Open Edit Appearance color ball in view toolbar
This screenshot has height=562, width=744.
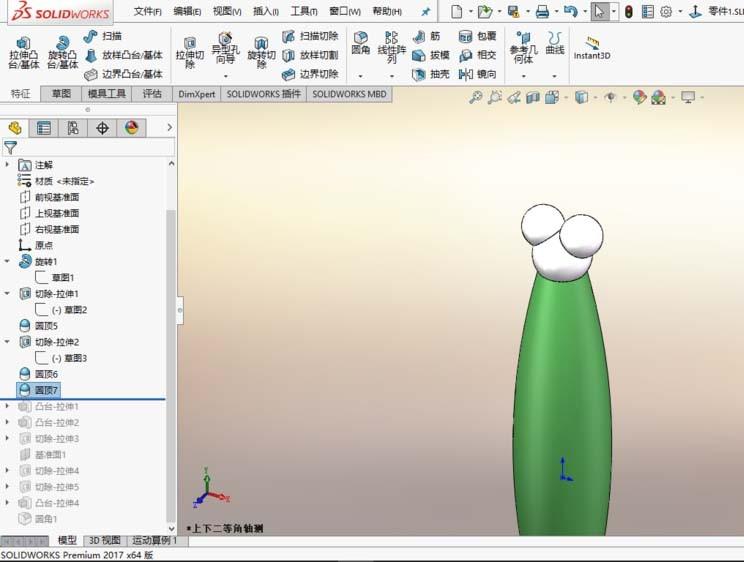(639, 98)
